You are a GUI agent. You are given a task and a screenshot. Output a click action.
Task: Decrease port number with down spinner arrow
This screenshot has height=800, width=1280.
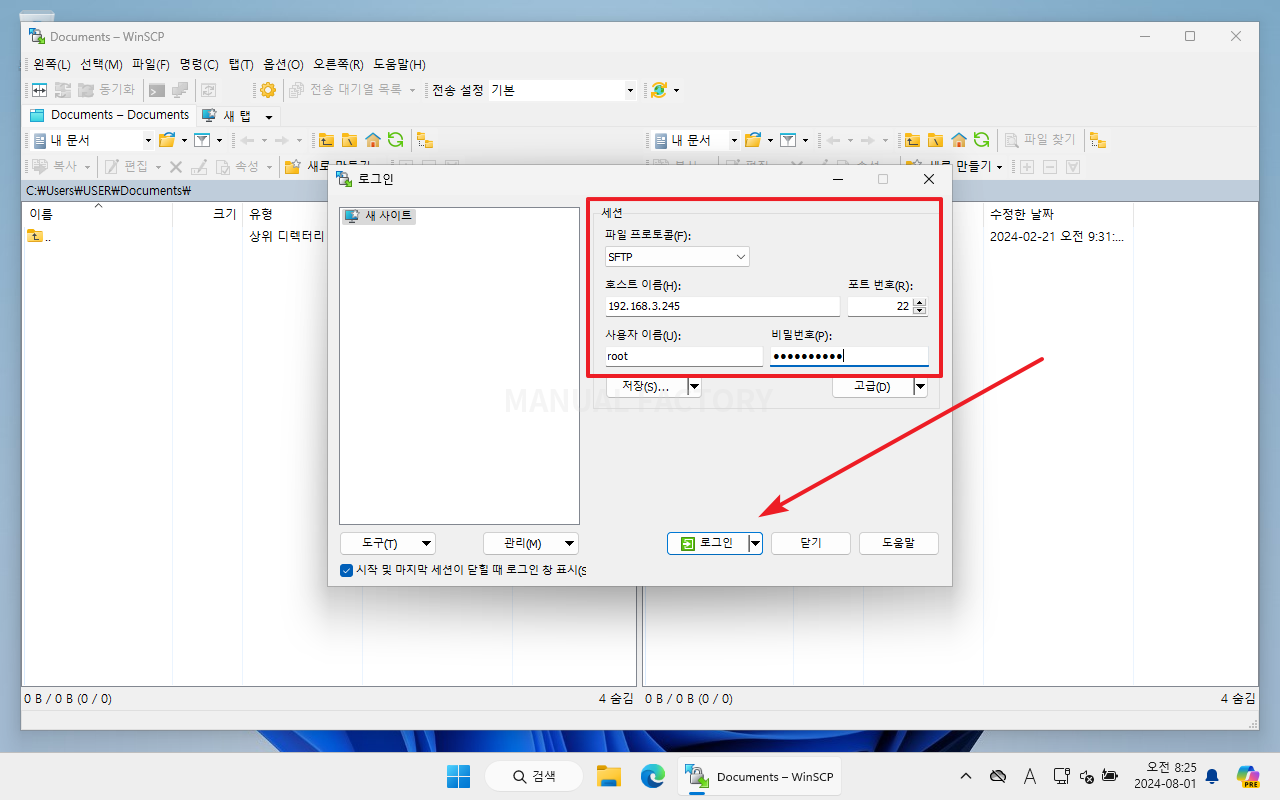coord(920,311)
